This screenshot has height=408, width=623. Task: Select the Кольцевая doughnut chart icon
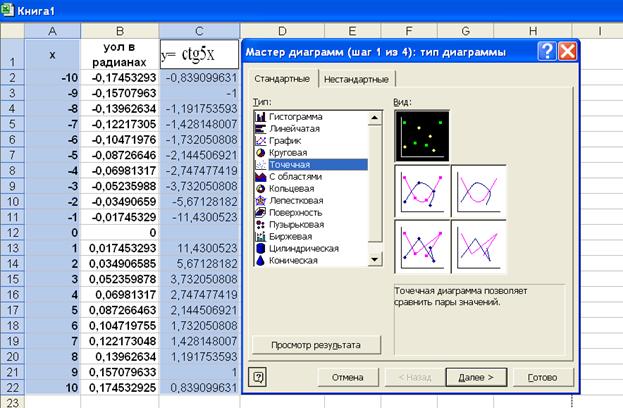pyautogui.click(x=261, y=188)
